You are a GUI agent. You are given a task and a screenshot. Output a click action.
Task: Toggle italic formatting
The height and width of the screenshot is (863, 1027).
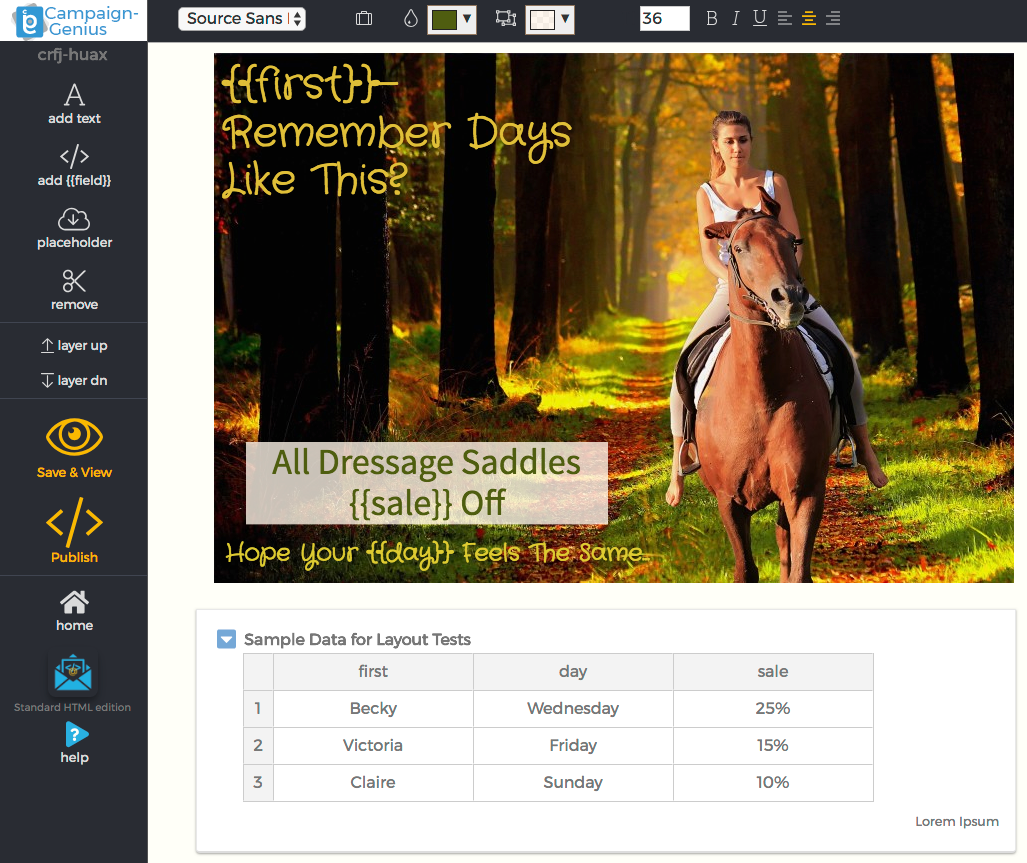[736, 18]
